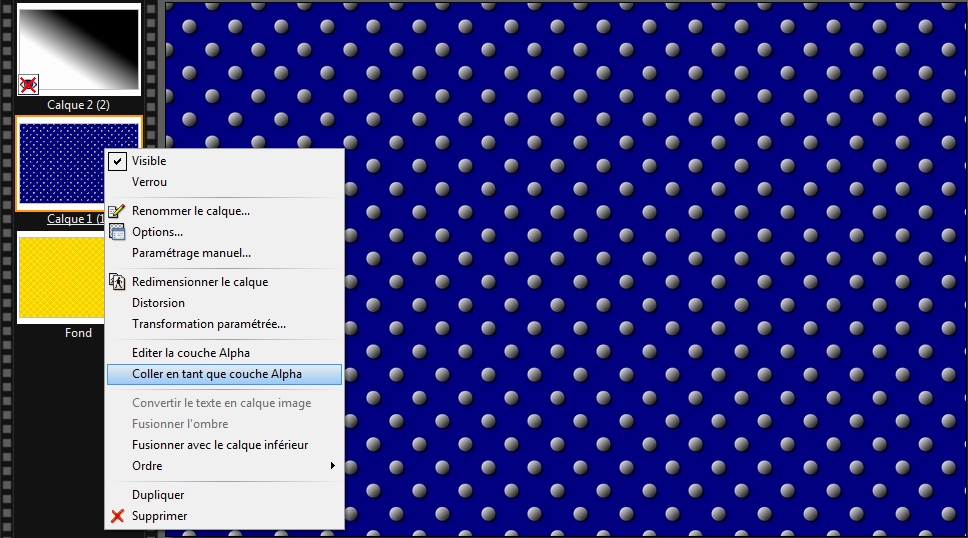
Task: Select the yellow Fond layer thumbnail
Action: point(60,277)
